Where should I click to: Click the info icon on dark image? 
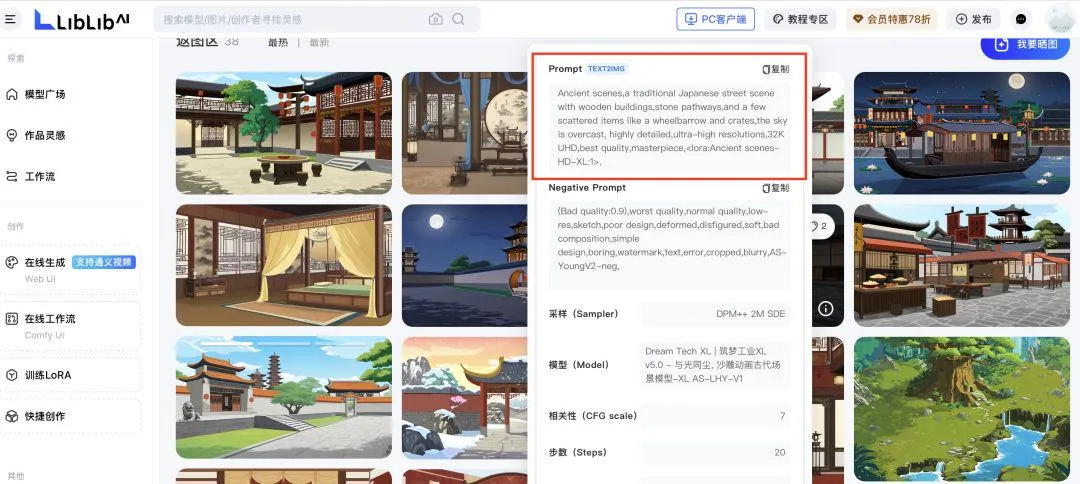(x=825, y=308)
